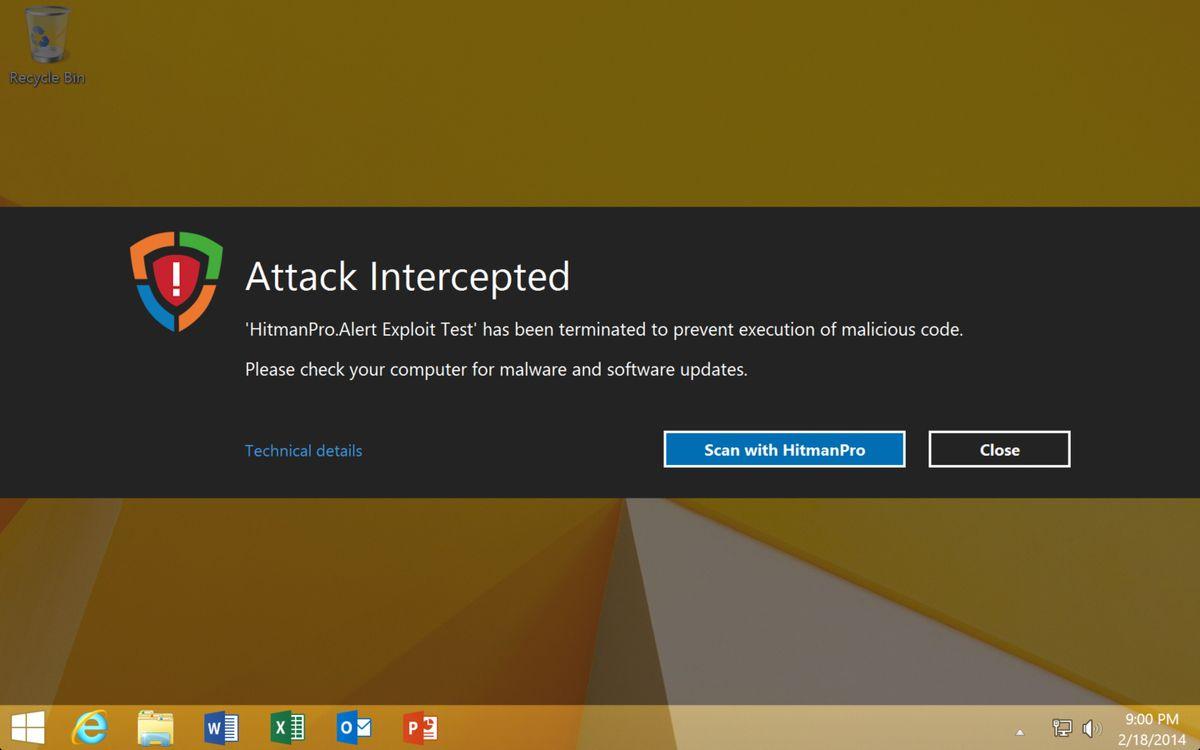
Task: Start a scan with HitmanPro
Action: (x=784, y=450)
